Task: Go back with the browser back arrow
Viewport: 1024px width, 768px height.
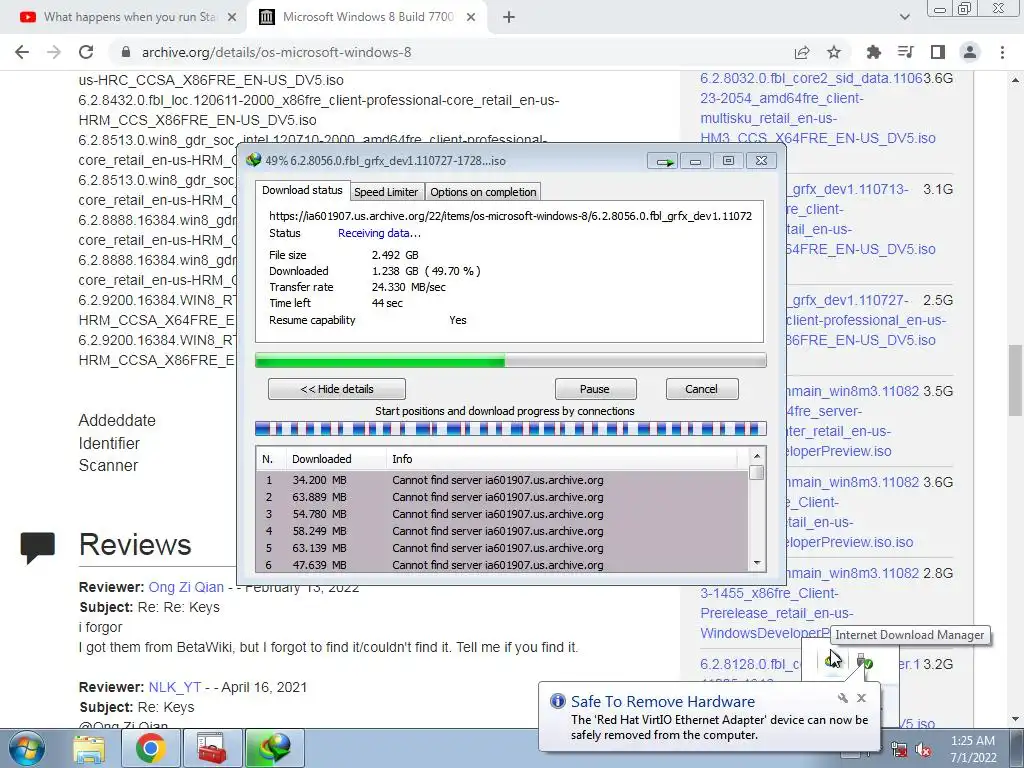Action: (22, 52)
